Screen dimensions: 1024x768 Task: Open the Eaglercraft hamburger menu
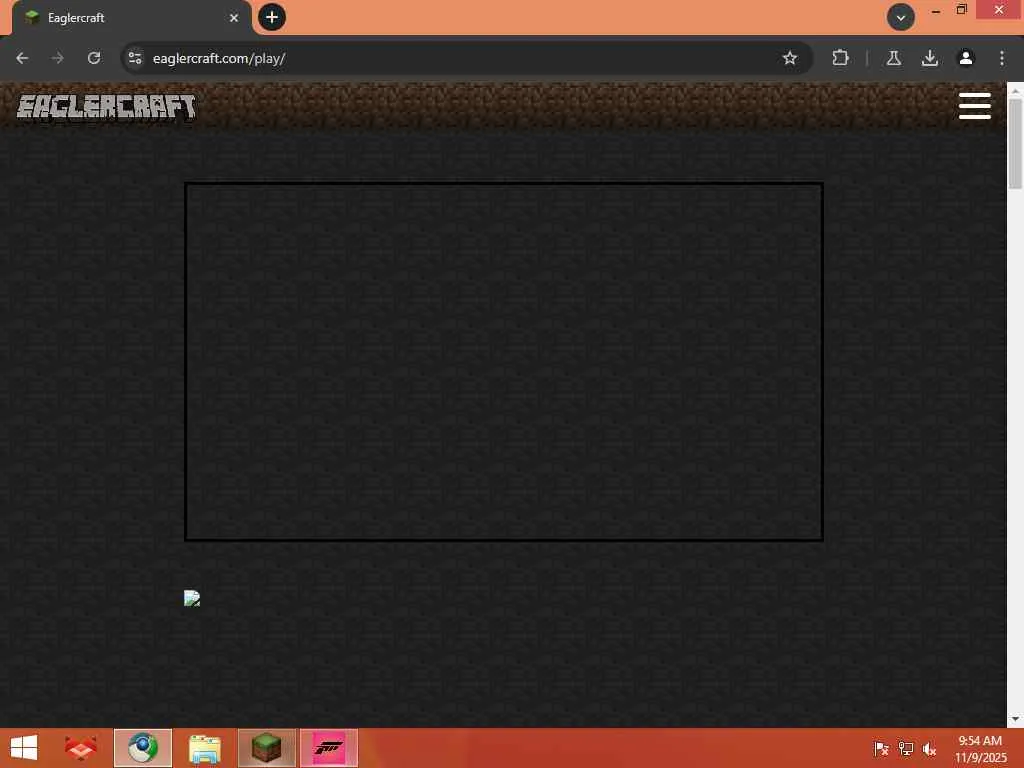(974, 106)
